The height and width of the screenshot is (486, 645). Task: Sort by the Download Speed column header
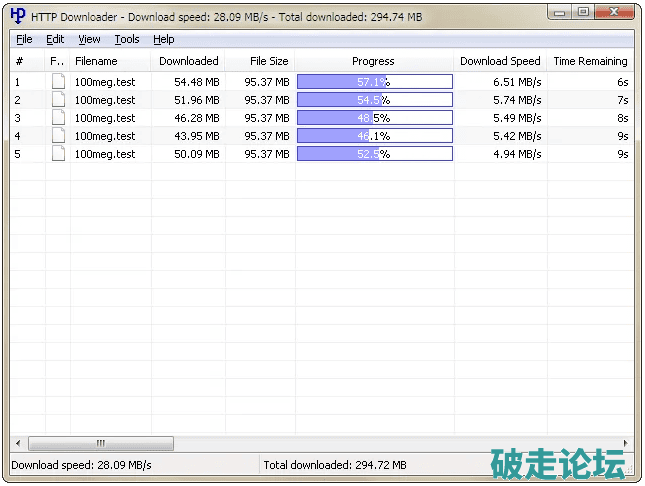500,61
